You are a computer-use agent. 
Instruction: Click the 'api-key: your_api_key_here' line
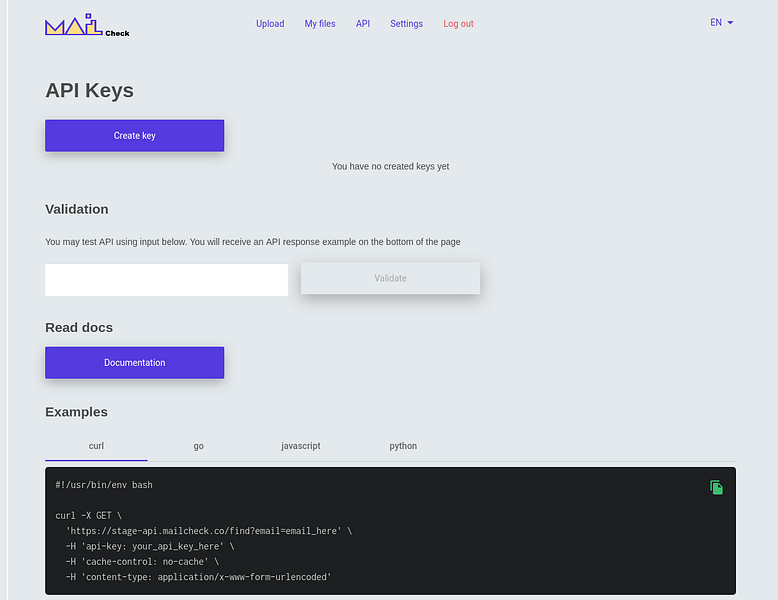[150, 546]
